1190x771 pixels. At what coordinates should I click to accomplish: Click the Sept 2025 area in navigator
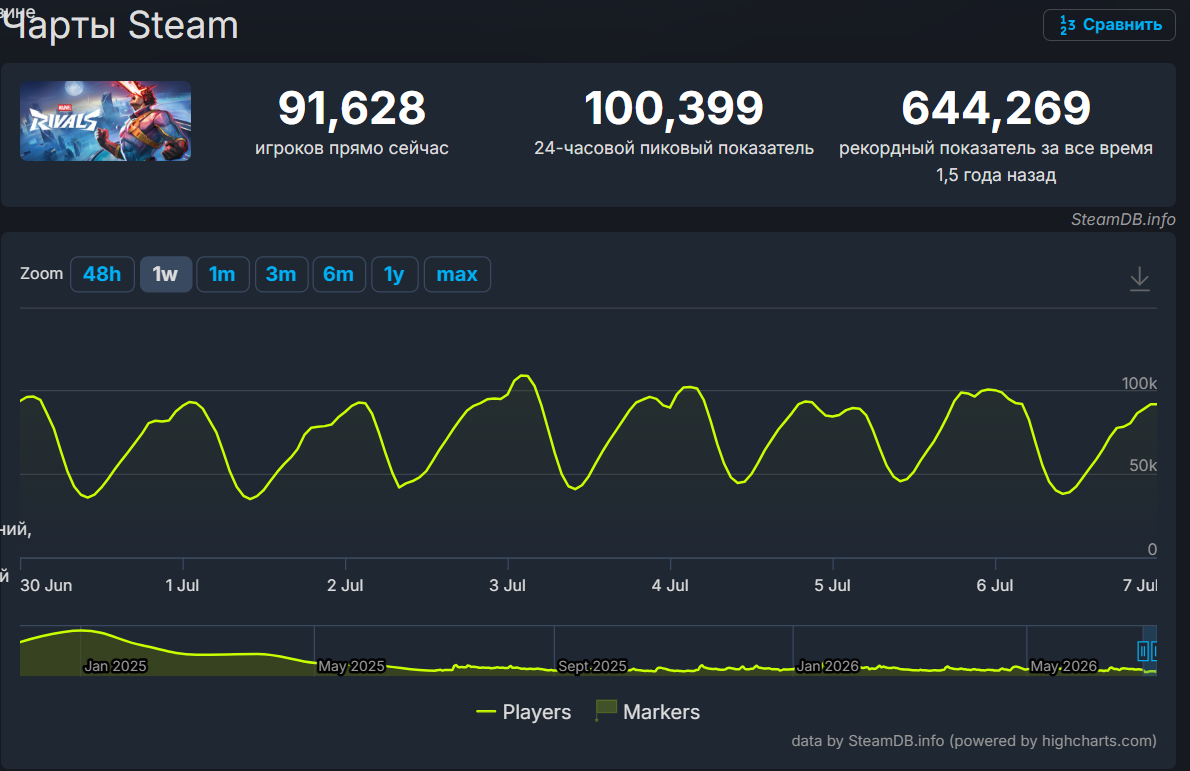pyautogui.click(x=592, y=666)
